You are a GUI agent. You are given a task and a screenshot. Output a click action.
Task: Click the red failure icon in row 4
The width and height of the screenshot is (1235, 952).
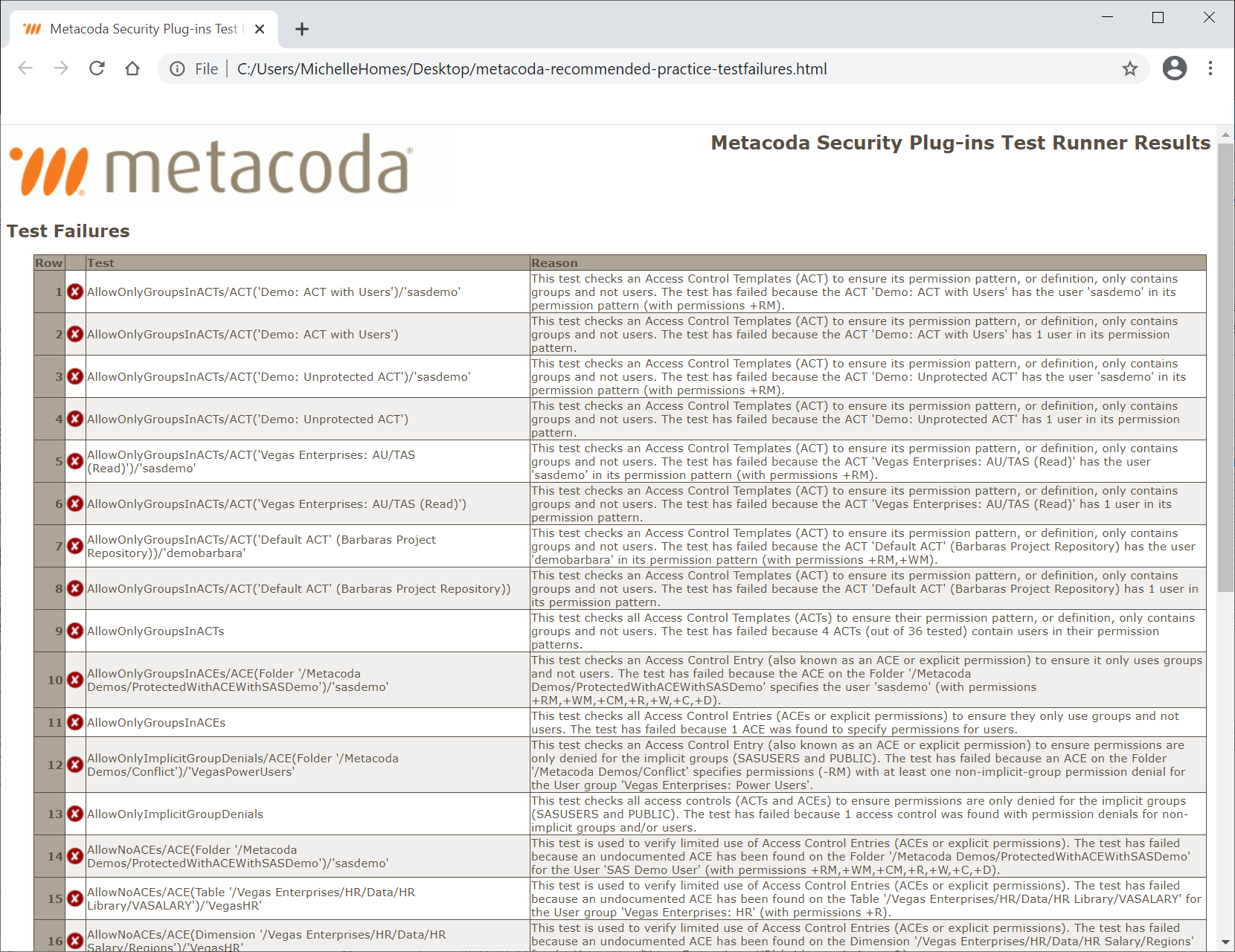point(75,419)
